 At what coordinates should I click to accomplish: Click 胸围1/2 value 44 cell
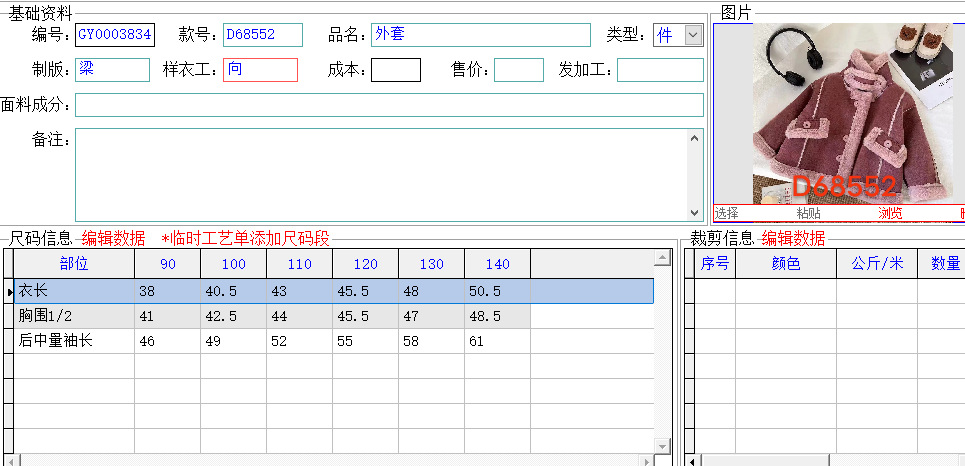(300, 316)
